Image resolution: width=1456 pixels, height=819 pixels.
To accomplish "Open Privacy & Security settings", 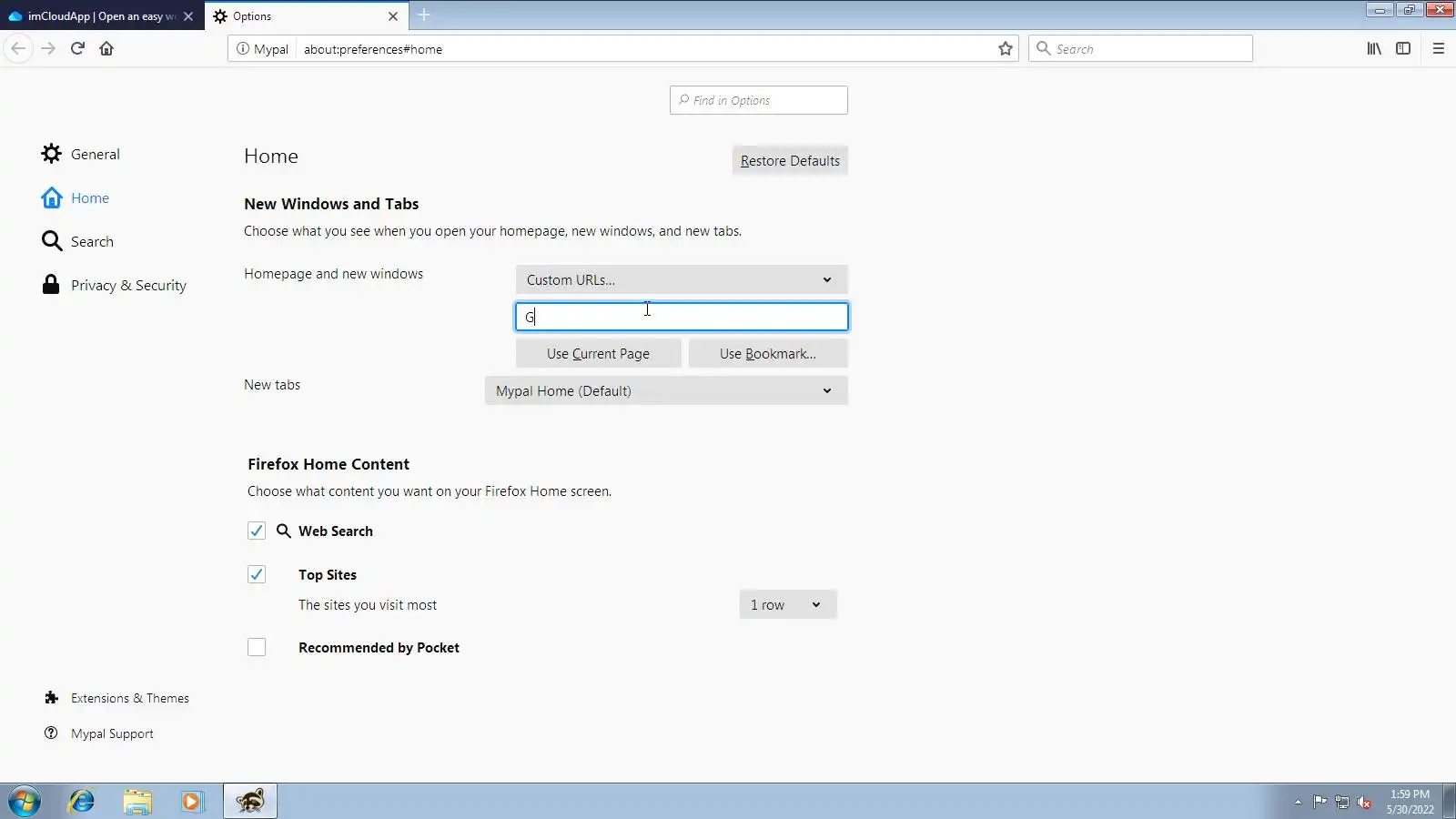I will click(115, 285).
